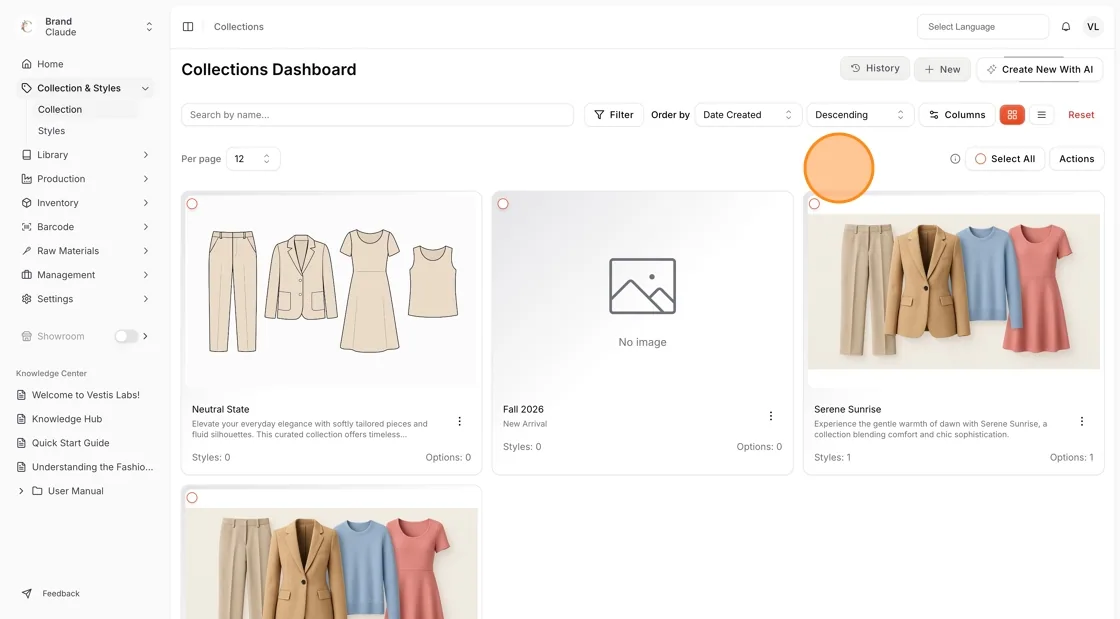Open the Descending sort dropdown
1120x619 pixels.
click(x=860, y=115)
